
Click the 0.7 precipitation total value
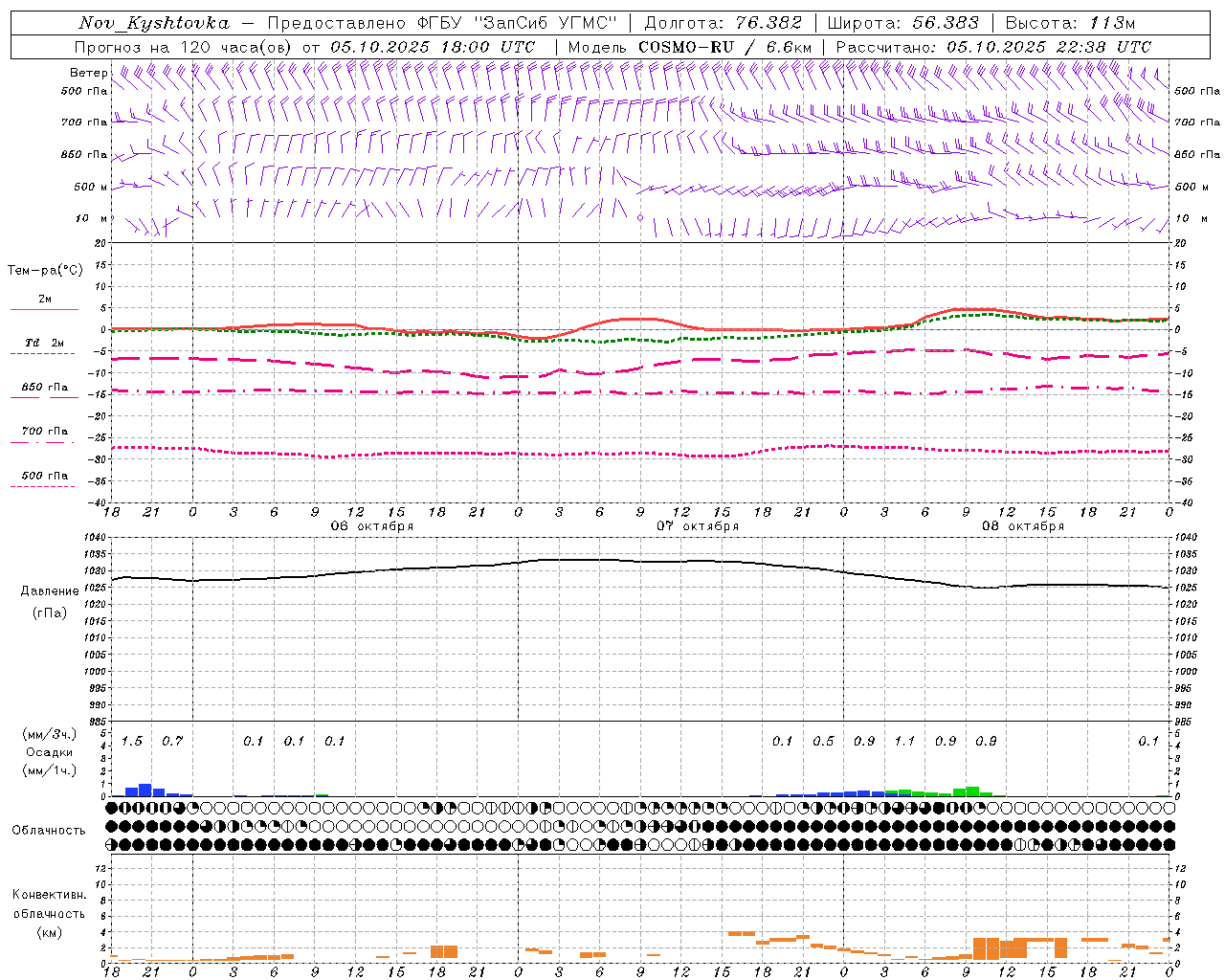point(172,742)
